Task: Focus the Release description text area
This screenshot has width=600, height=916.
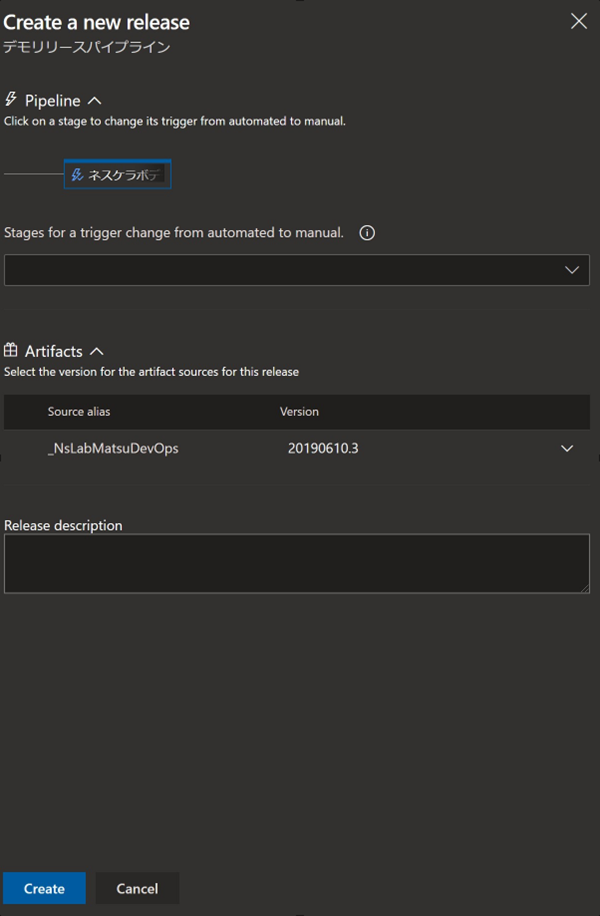Action: click(x=297, y=563)
